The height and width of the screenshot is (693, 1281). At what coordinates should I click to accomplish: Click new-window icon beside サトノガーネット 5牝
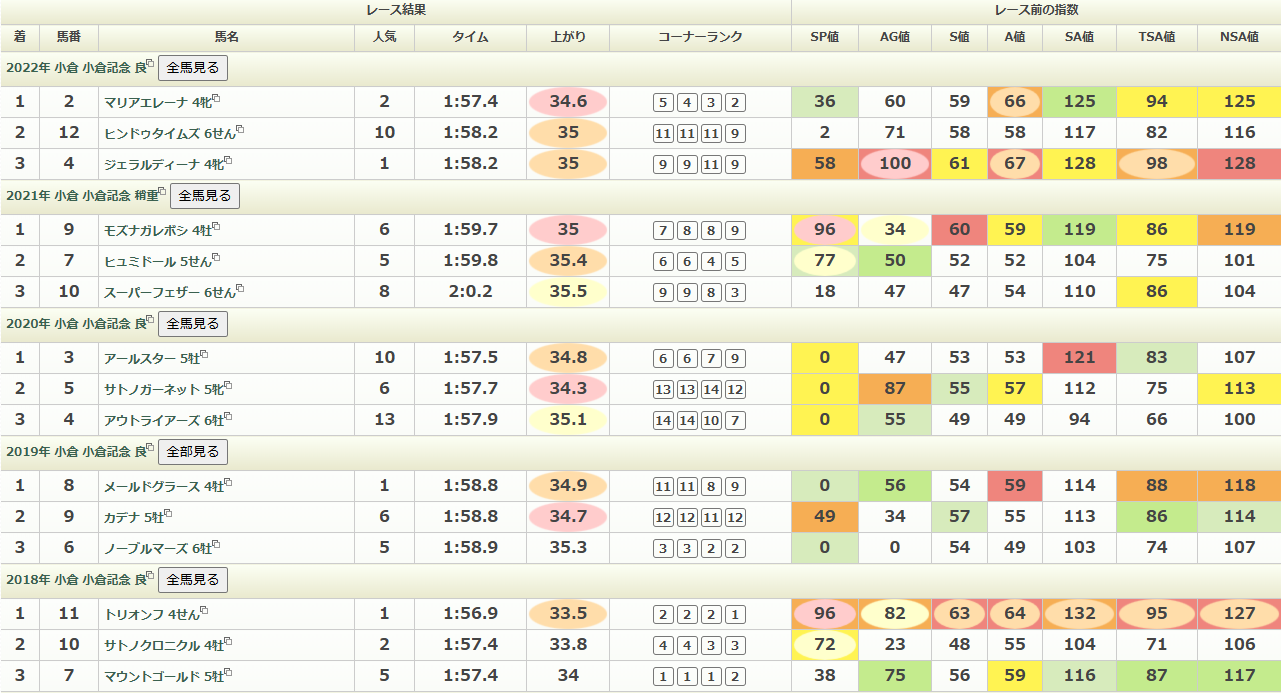pyautogui.click(x=228, y=385)
